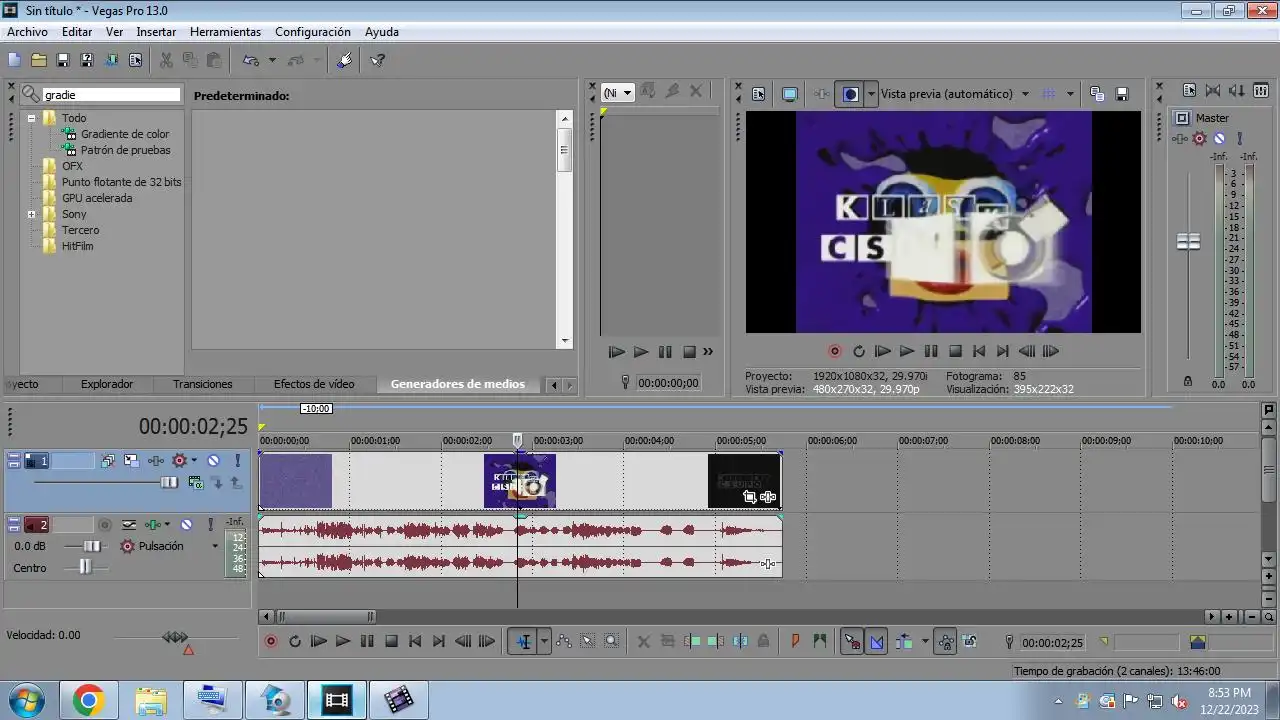Solo video track 1
Screen dimensions: 1280x720
point(237,461)
